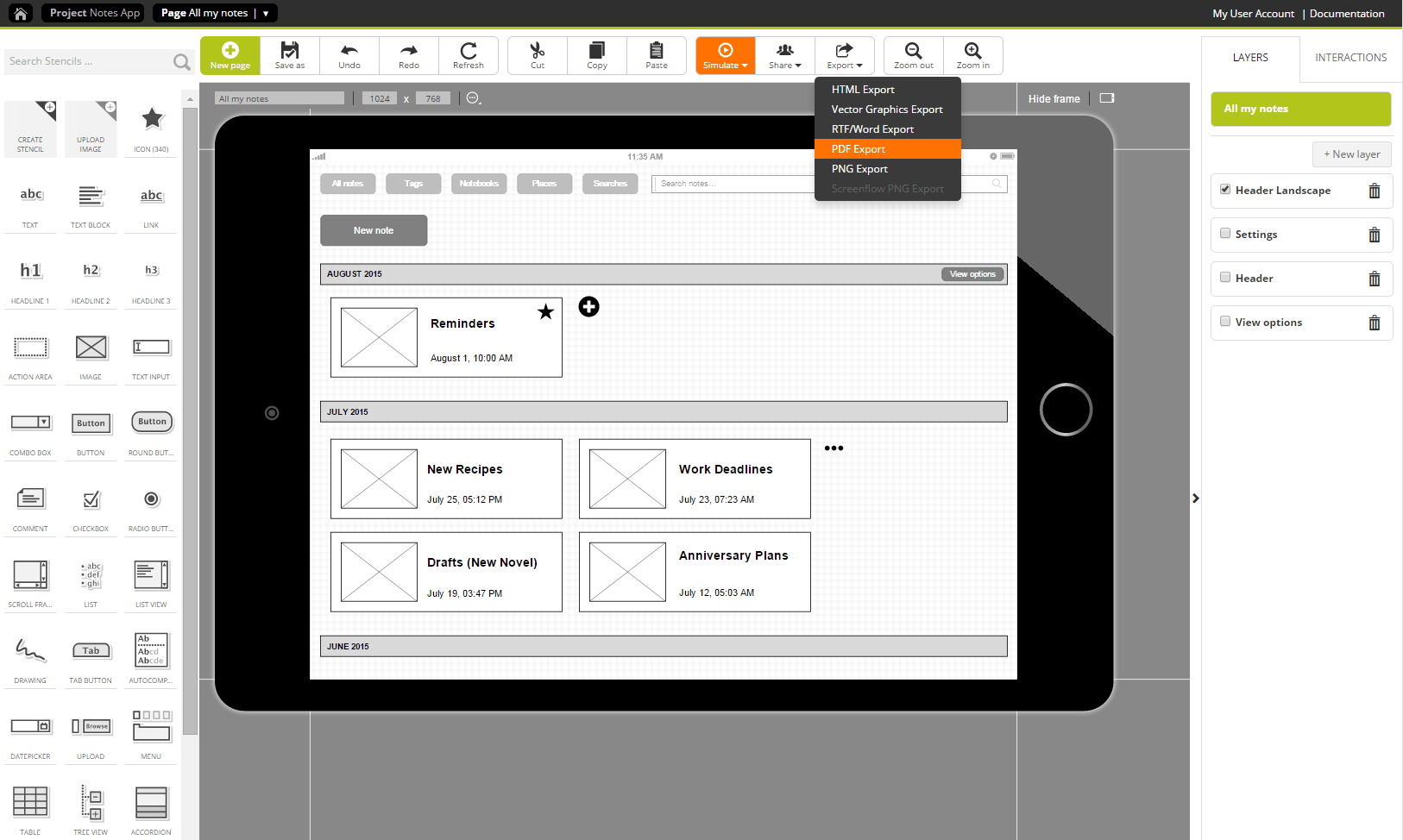Image resolution: width=1403 pixels, height=840 pixels.
Task: Click the Upload Image stencil
Action: tap(90, 128)
